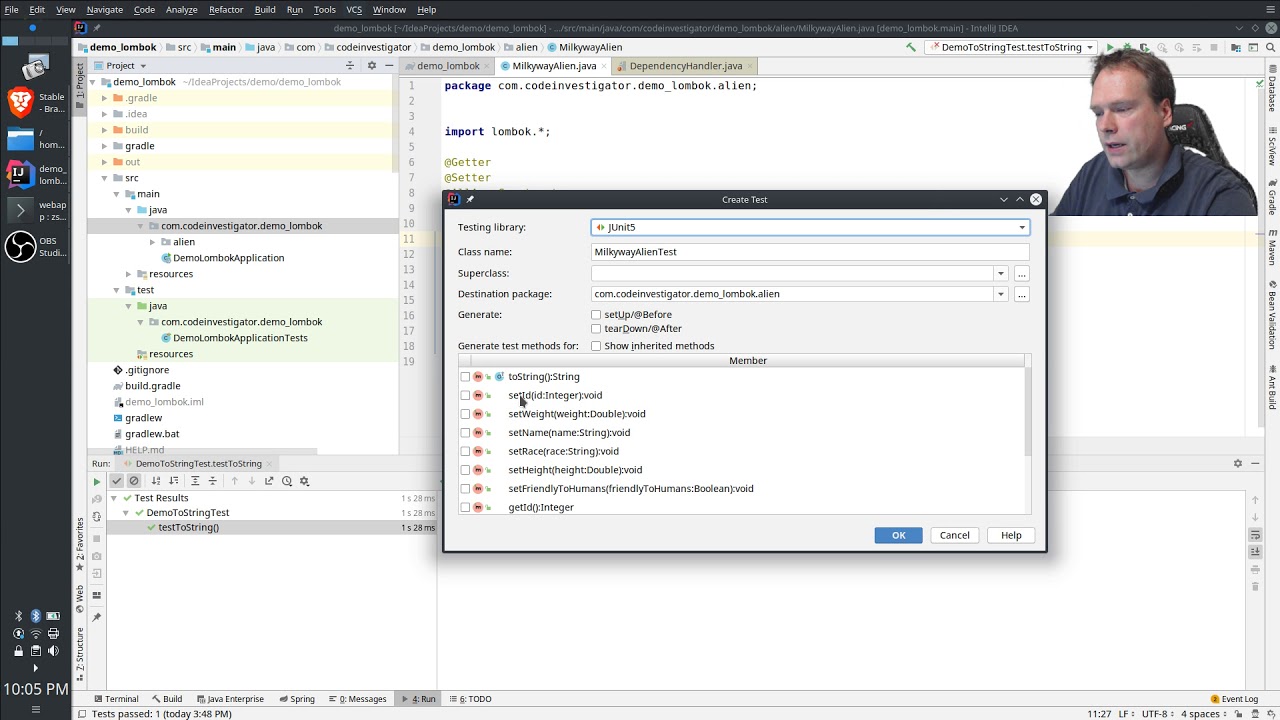Open test runner settings gear
This screenshot has width=1280, height=720.
click(305, 481)
